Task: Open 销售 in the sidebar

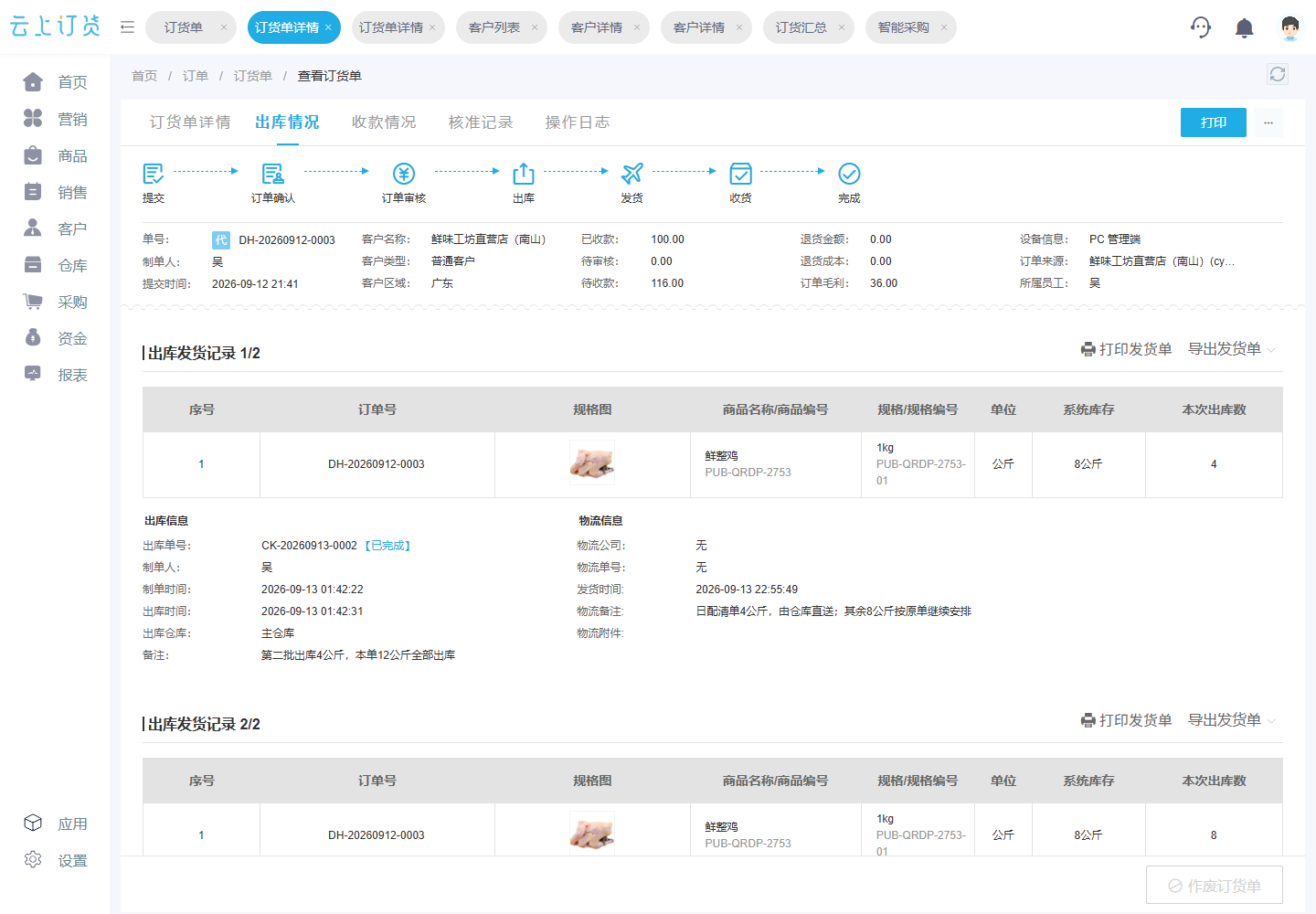Action: click(x=55, y=192)
